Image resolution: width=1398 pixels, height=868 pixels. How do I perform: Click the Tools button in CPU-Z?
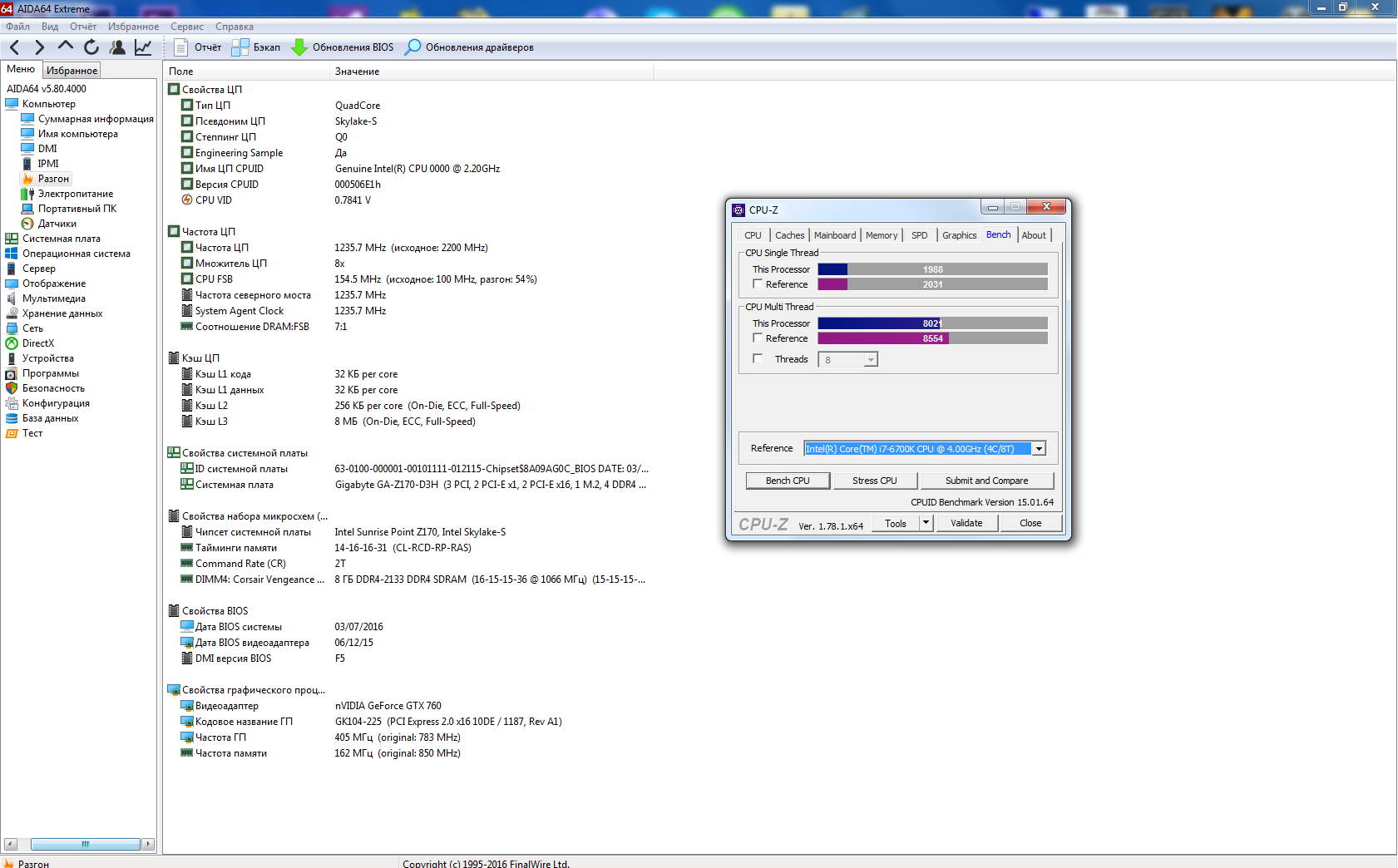point(896,523)
